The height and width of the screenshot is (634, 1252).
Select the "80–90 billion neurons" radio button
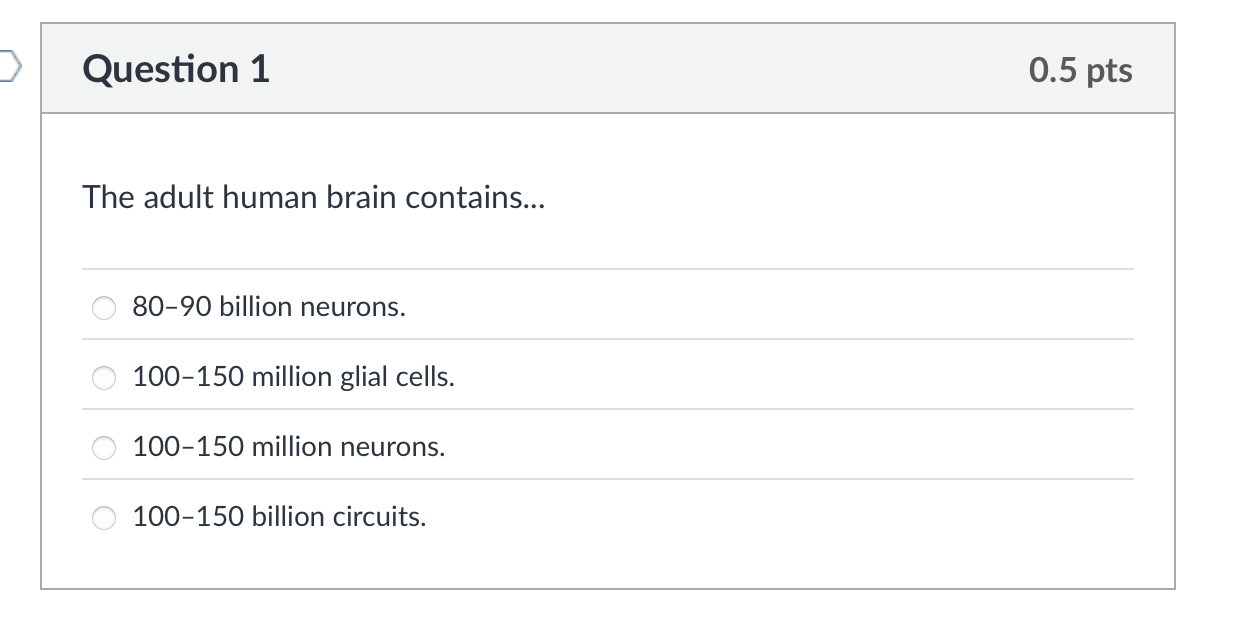point(105,308)
